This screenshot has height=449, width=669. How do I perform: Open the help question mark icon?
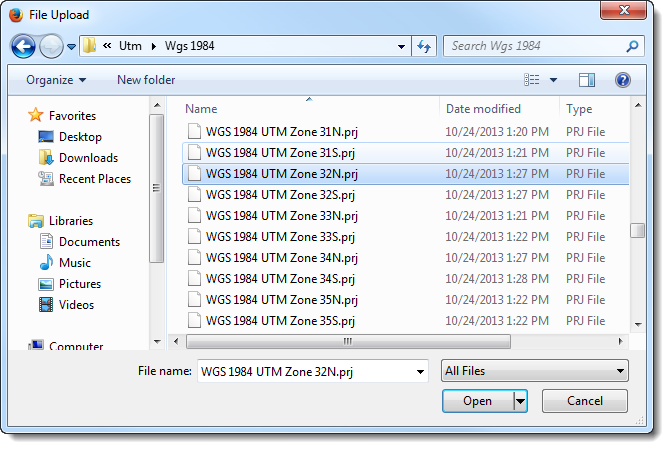pos(622,80)
